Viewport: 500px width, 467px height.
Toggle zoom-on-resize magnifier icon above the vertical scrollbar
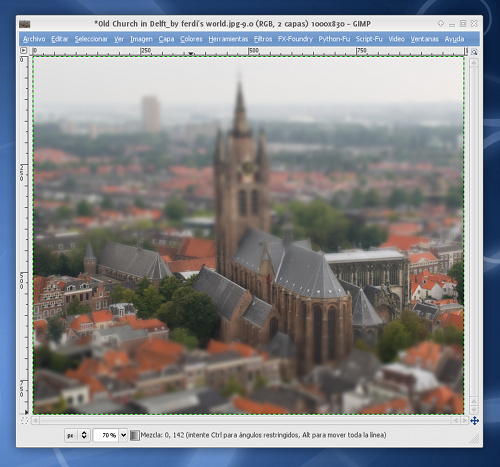click(474, 52)
